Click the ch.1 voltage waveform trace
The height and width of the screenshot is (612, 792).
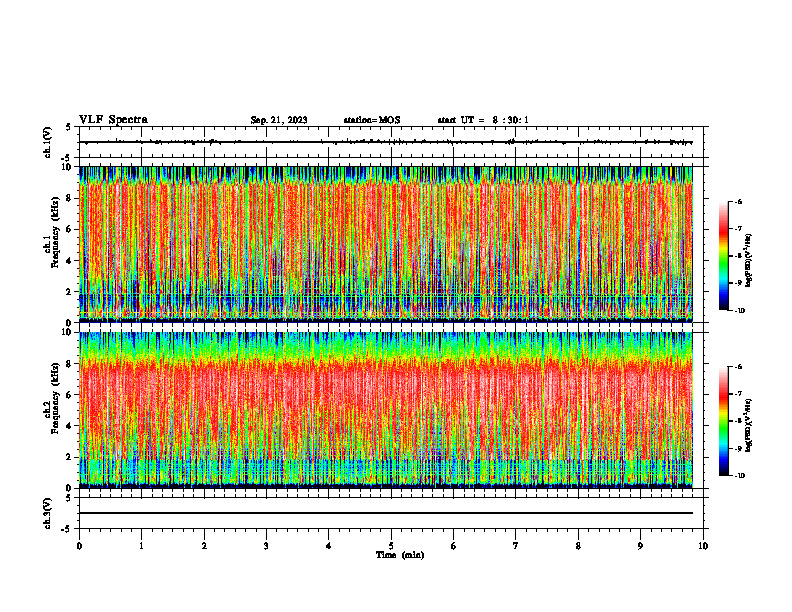click(x=386, y=142)
